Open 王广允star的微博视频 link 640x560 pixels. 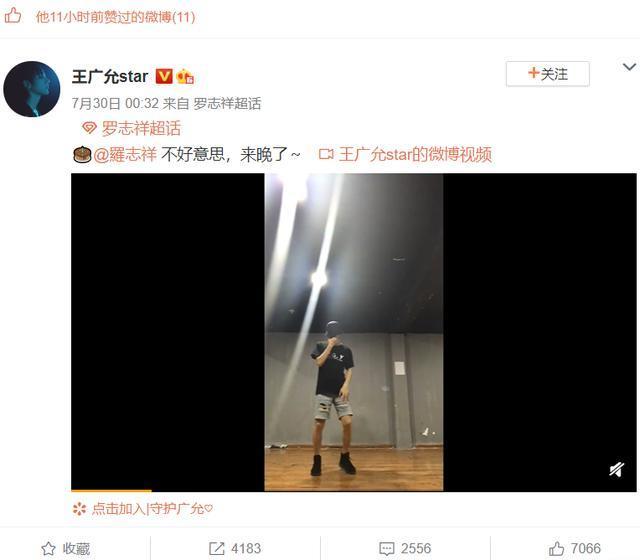pos(415,155)
